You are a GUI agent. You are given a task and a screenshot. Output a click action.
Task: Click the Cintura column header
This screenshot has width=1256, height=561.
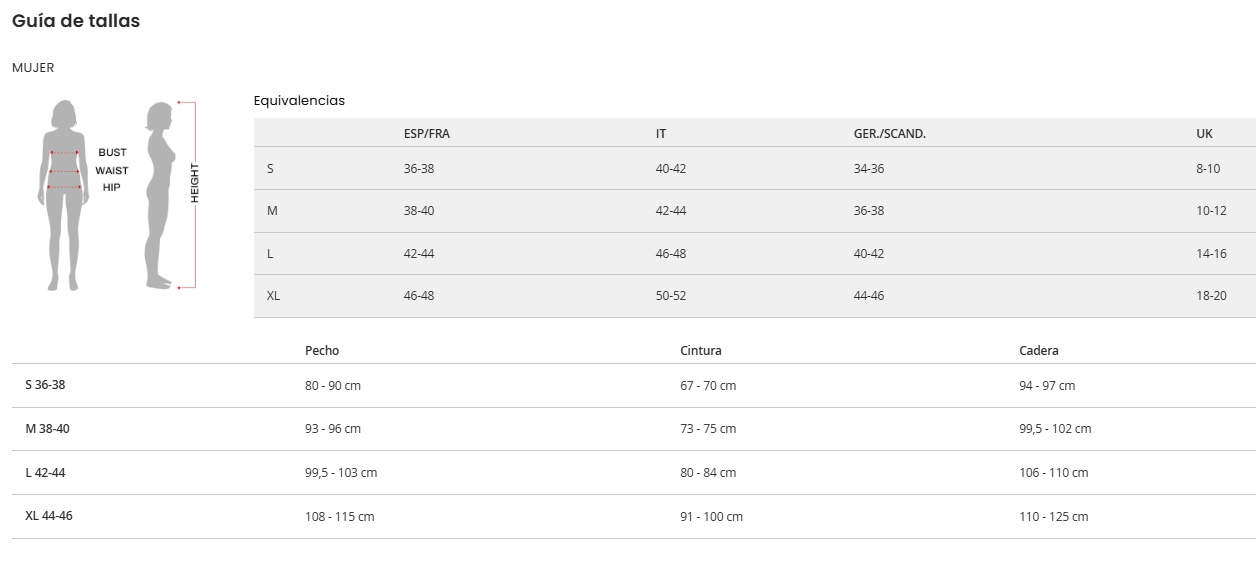[701, 351]
